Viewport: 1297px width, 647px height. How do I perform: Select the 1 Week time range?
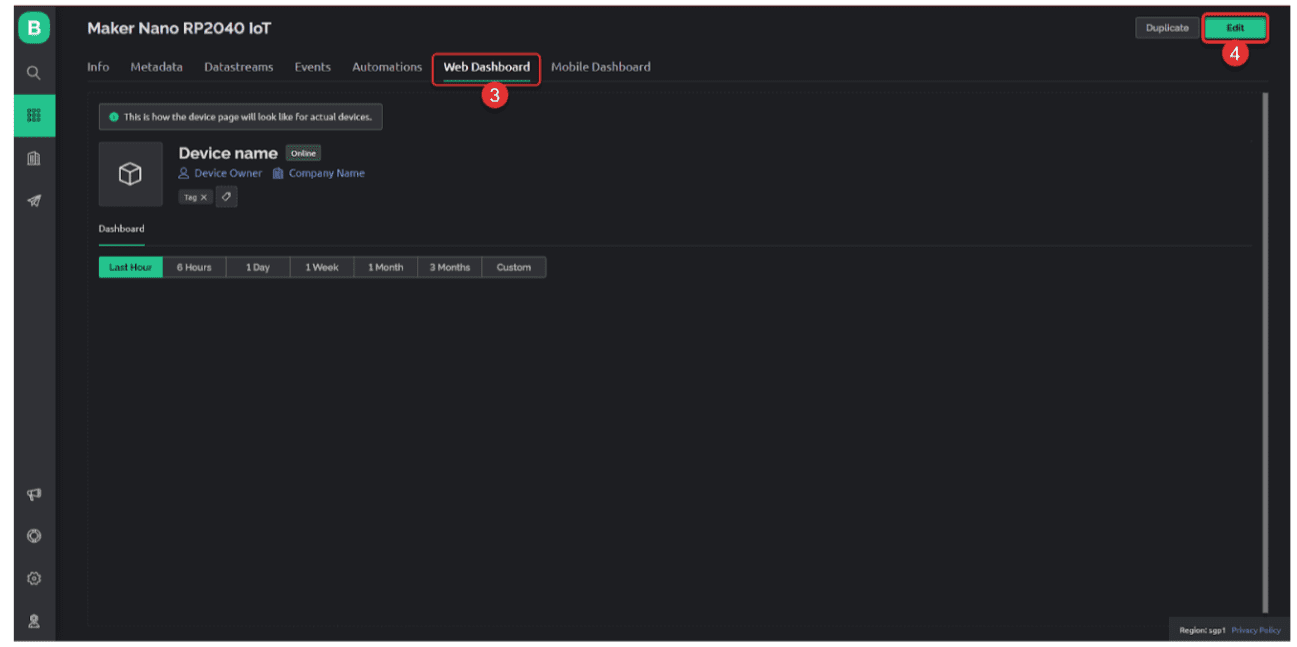322,267
